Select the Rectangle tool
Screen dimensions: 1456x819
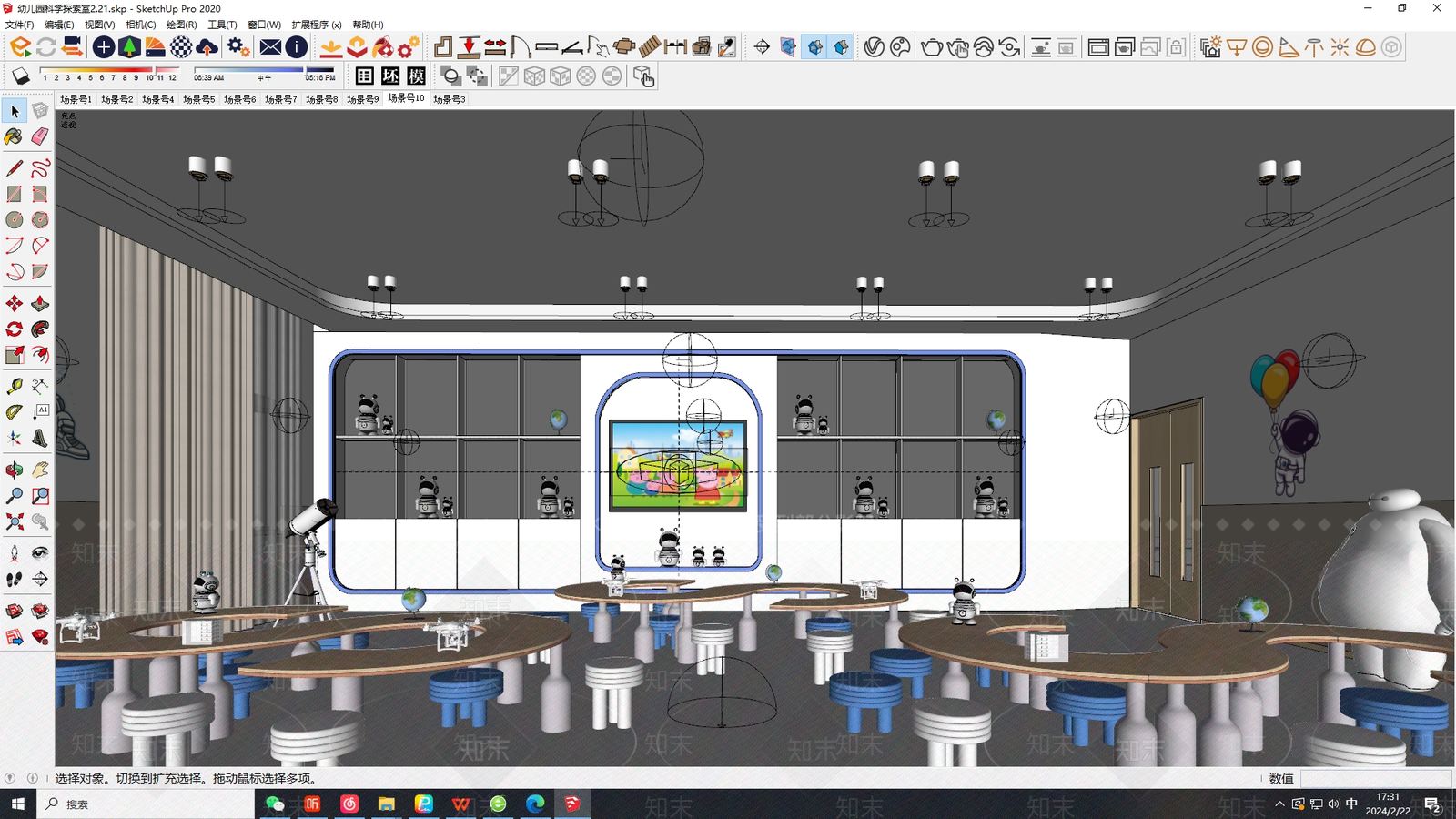(x=15, y=194)
